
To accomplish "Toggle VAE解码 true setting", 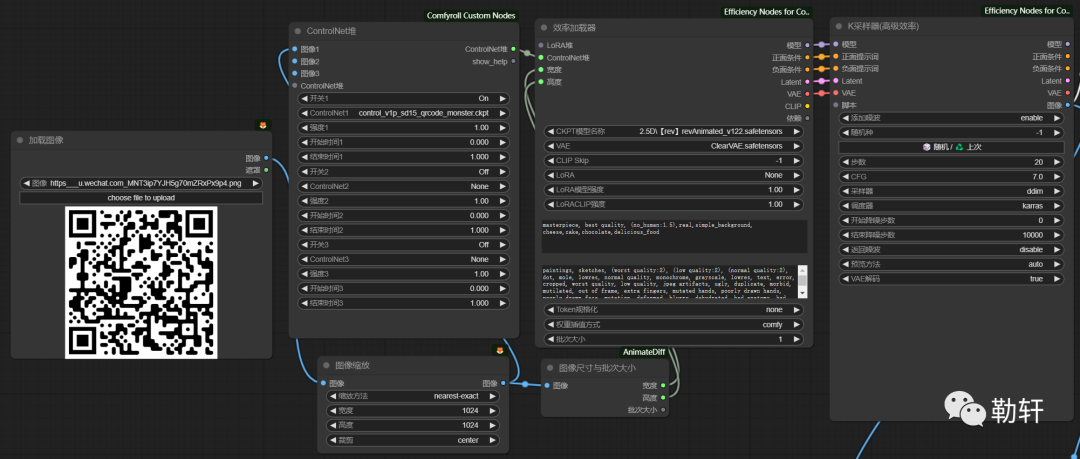I will (x=951, y=279).
